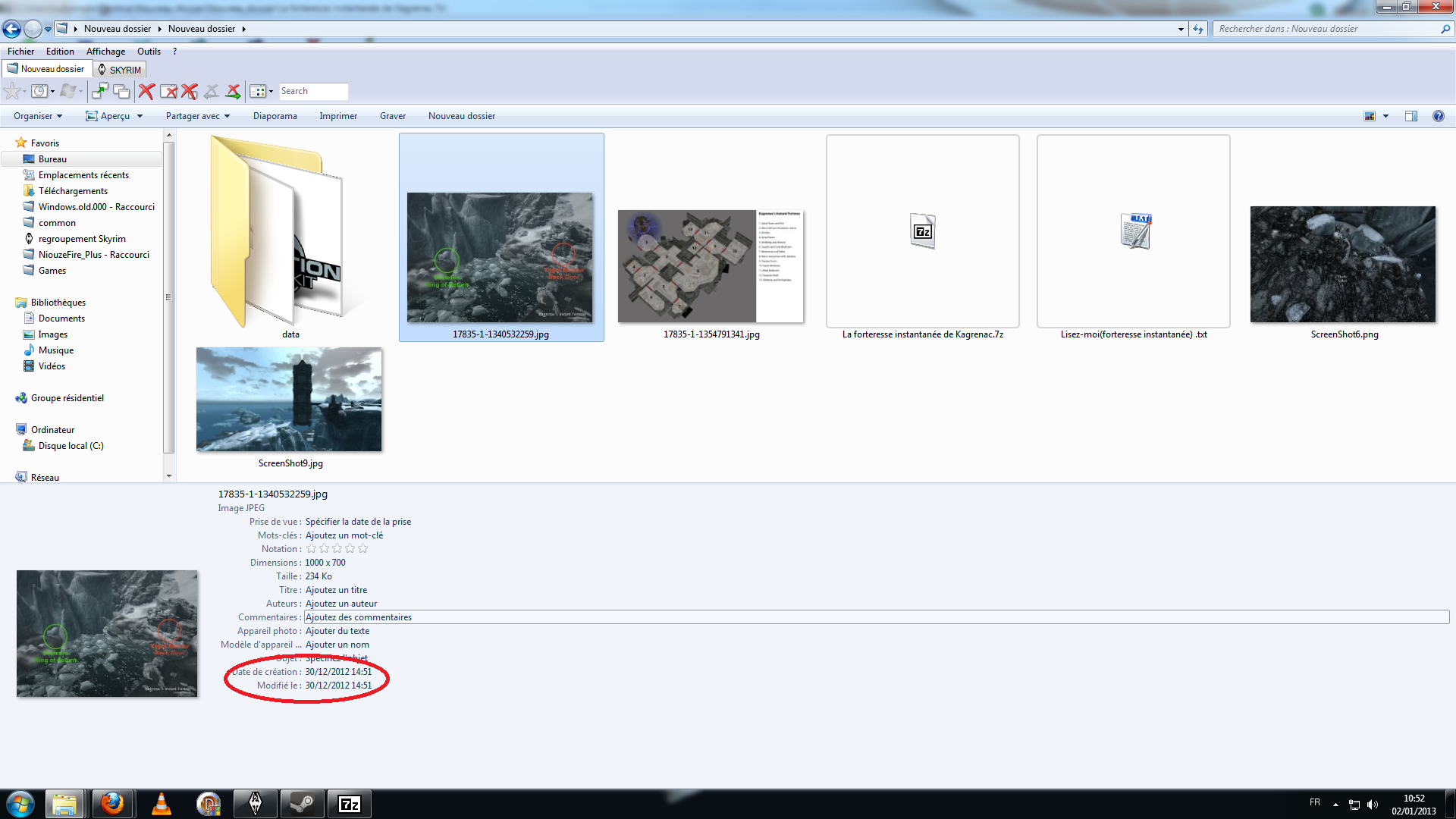Expand the Aperçu dropdown arrow
Image resolution: width=1456 pixels, height=819 pixels.
tap(140, 116)
